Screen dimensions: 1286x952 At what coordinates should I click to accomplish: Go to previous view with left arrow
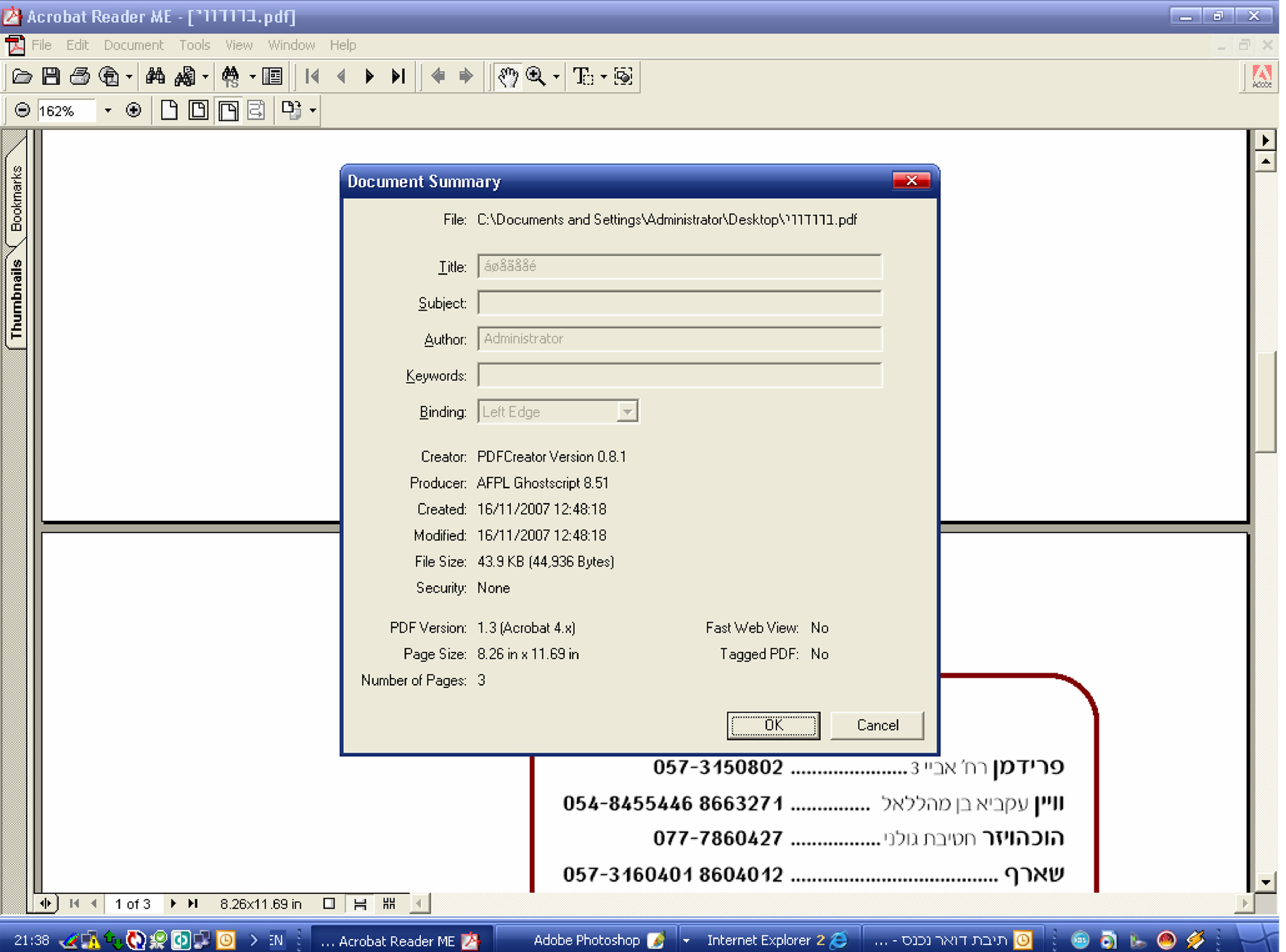[x=438, y=76]
